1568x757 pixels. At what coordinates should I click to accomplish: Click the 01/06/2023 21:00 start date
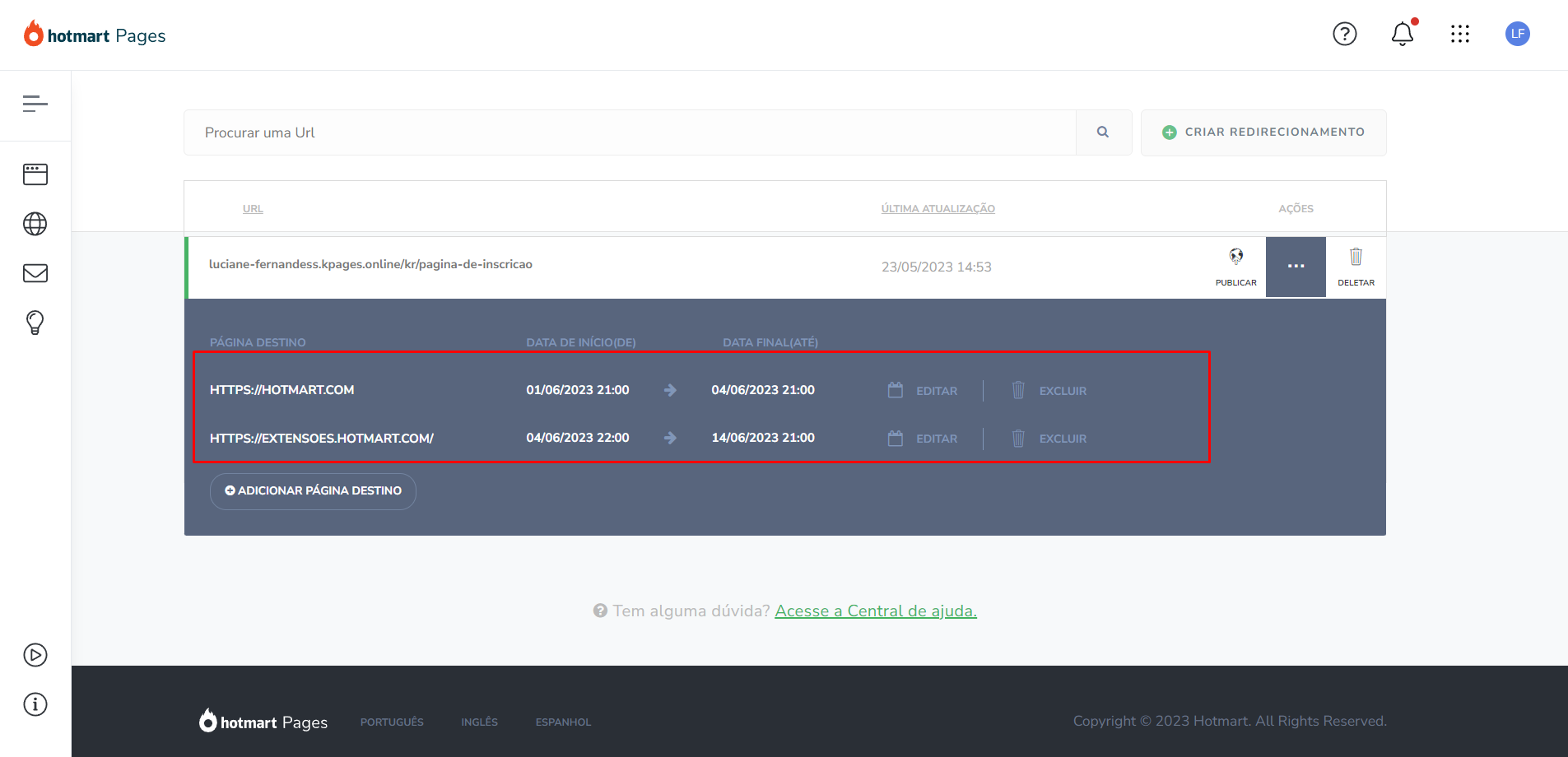point(578,390)
